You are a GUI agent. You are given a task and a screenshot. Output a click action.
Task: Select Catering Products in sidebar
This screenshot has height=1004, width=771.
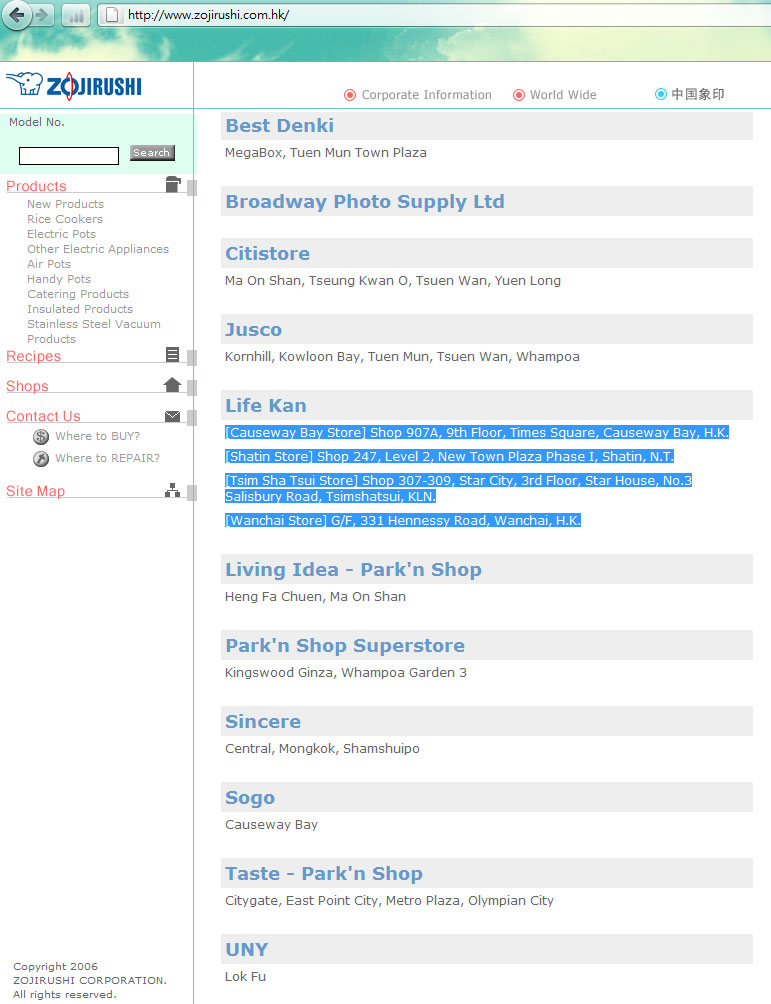tap(78, 294)
